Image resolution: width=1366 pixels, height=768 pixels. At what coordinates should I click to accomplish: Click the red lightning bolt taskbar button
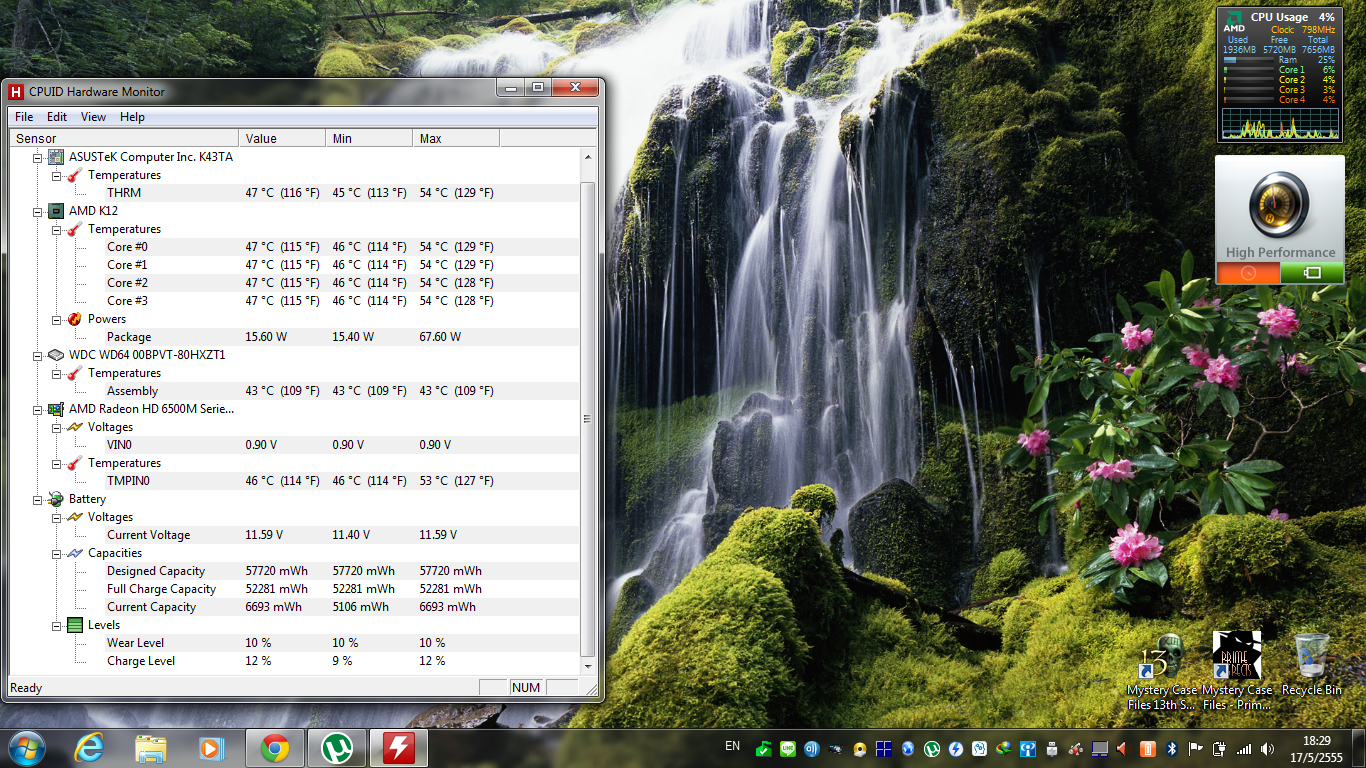coord(399,748)
